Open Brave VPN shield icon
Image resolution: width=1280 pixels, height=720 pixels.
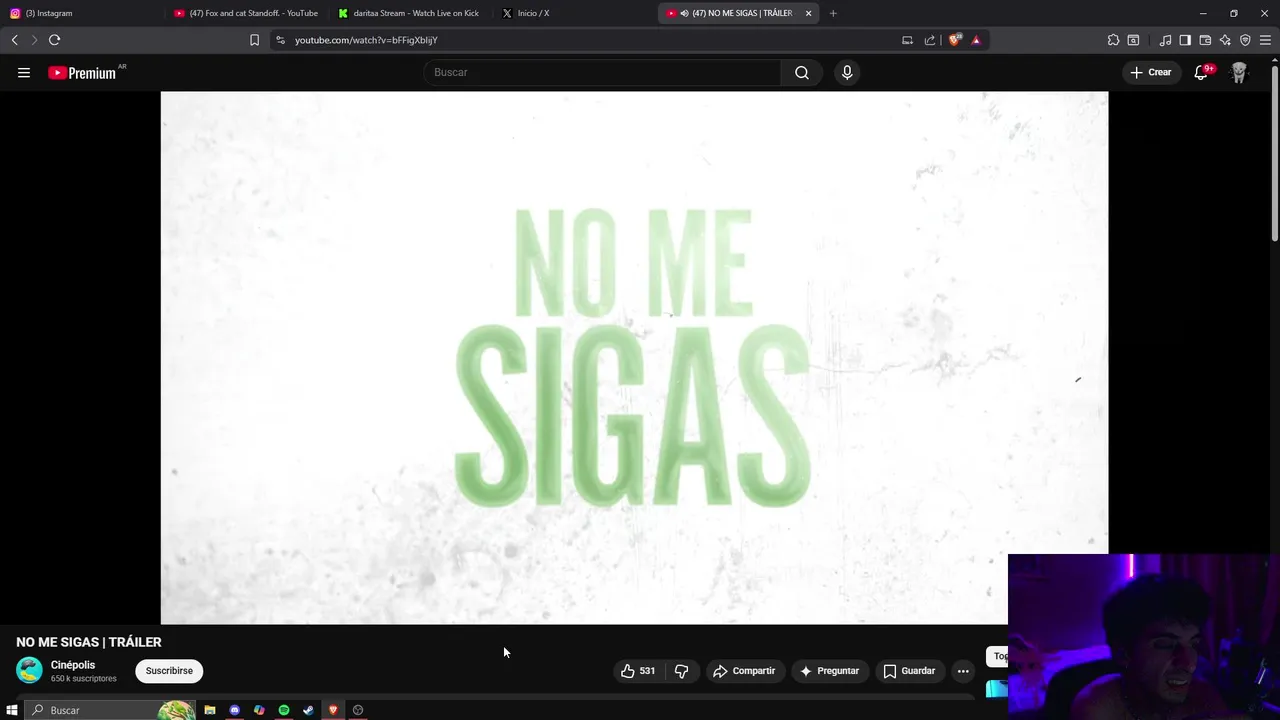click(x=1245, y=40)
